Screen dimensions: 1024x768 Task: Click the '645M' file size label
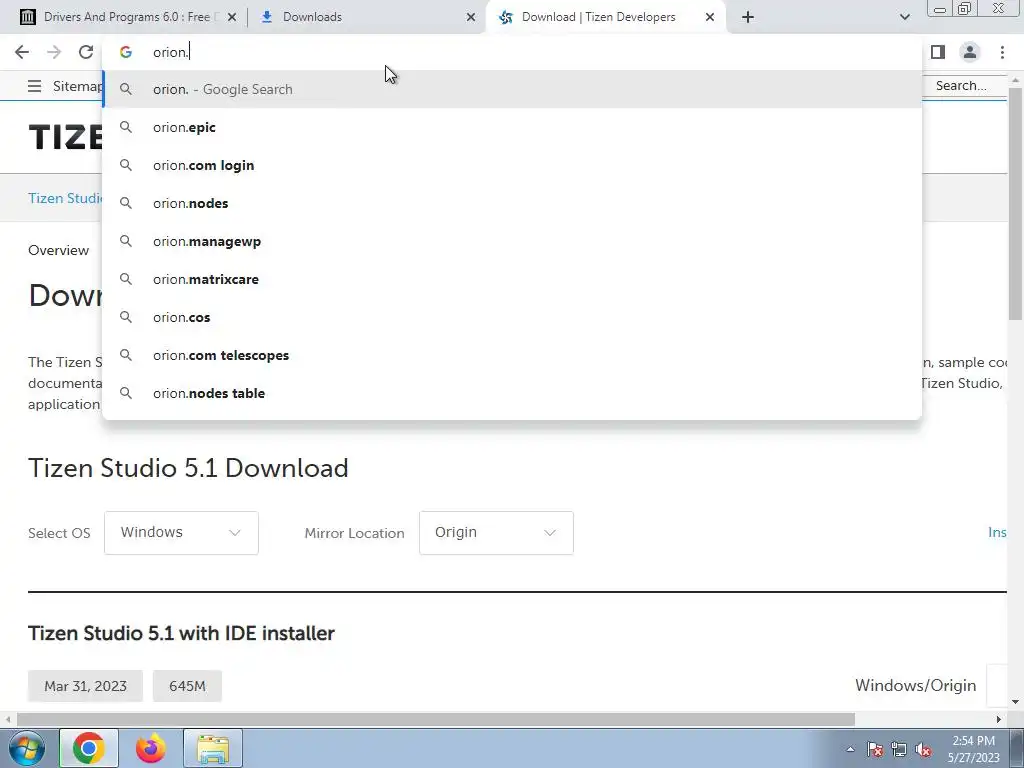pyautogui.click(x=187, y=686)
